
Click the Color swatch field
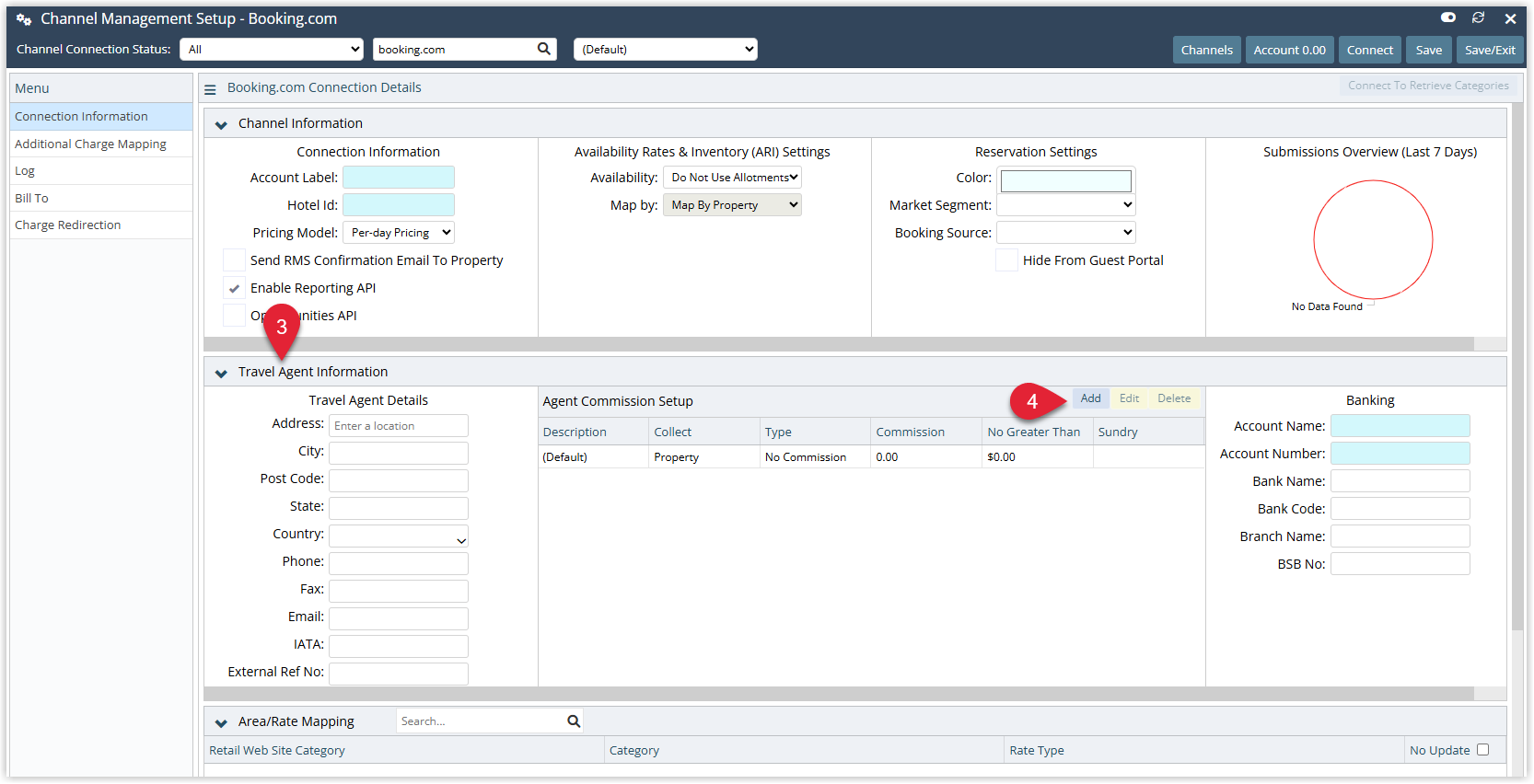coord(1066,181)
